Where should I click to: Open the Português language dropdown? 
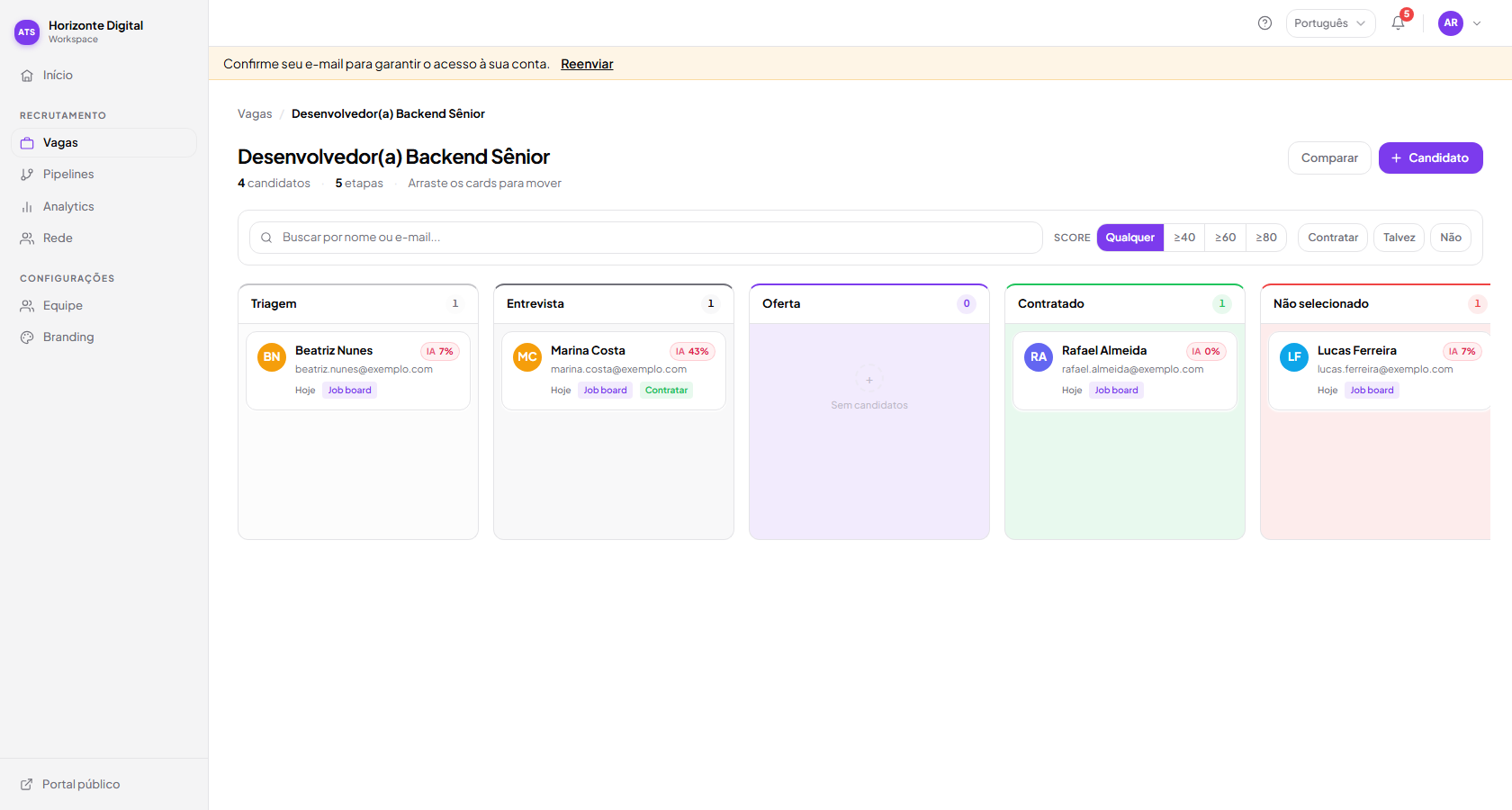coord(1330,23)
